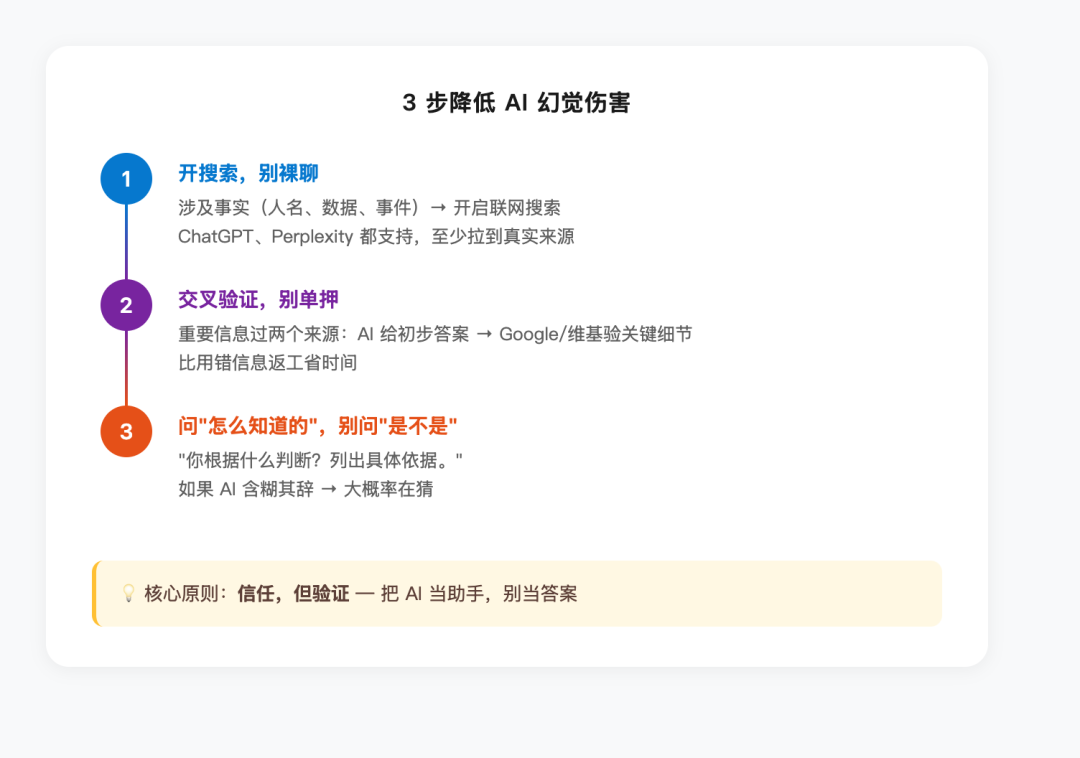Click the label "核心原则：" in the yellow box
1080x758 pixels.
pos(186,593)
